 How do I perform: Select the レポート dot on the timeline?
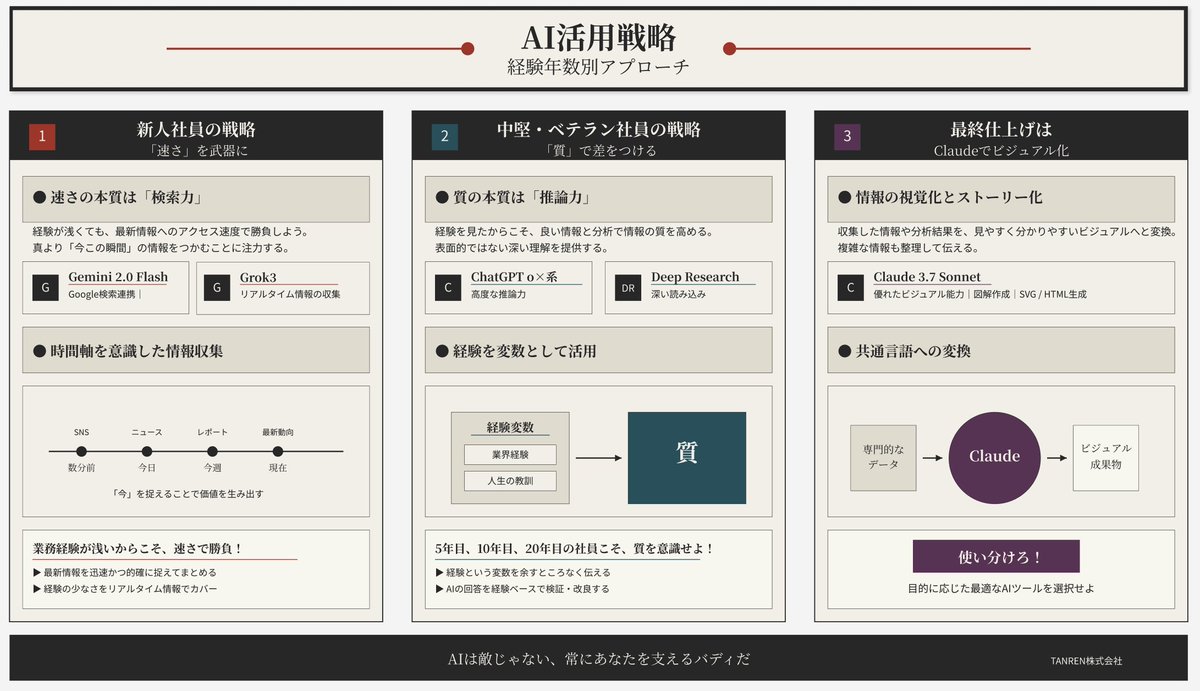point(212,451)
